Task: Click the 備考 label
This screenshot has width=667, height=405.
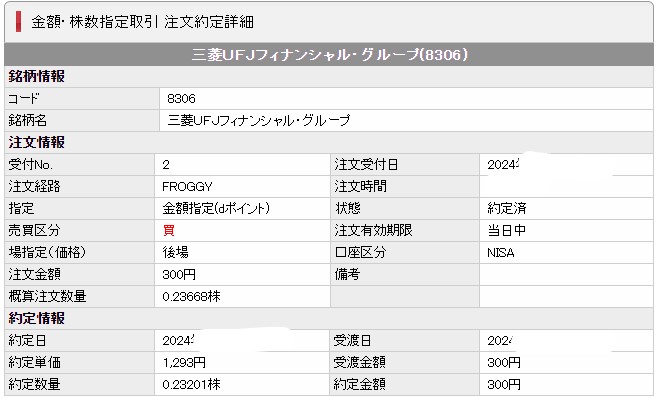Action: click(347, 274)
